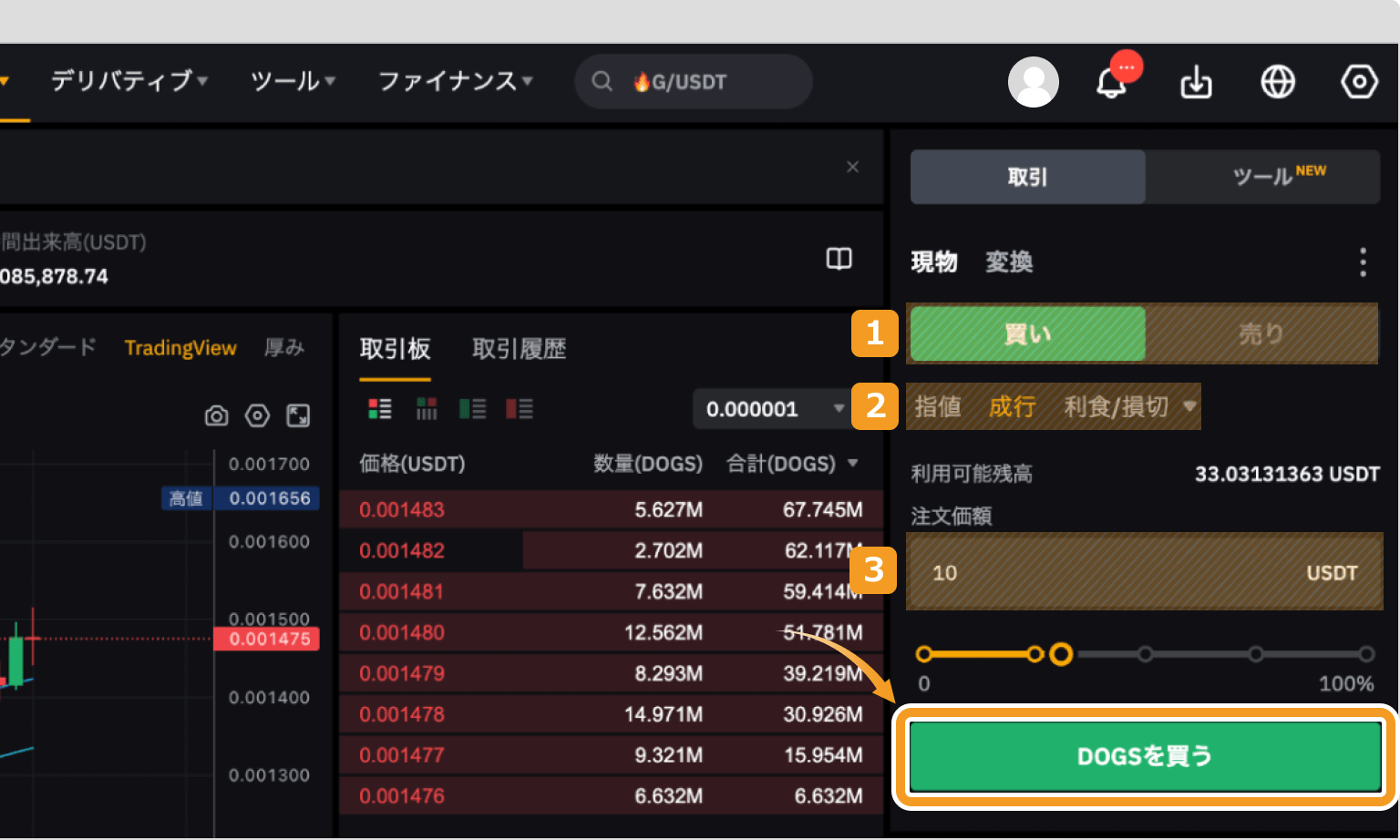Show sell orders only view

520,408
